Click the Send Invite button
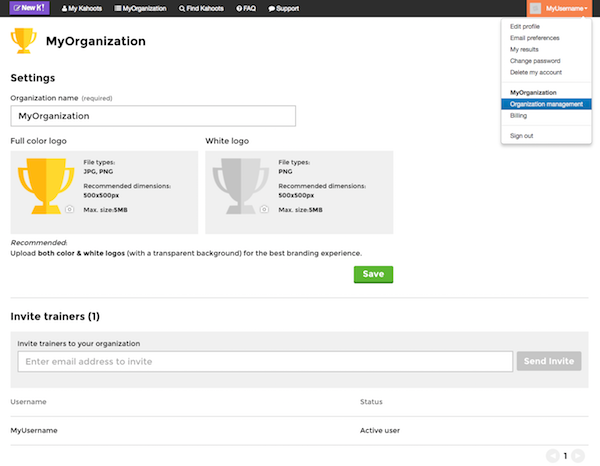This screenshot has width=600, height=466. click(x=549, y=361)
